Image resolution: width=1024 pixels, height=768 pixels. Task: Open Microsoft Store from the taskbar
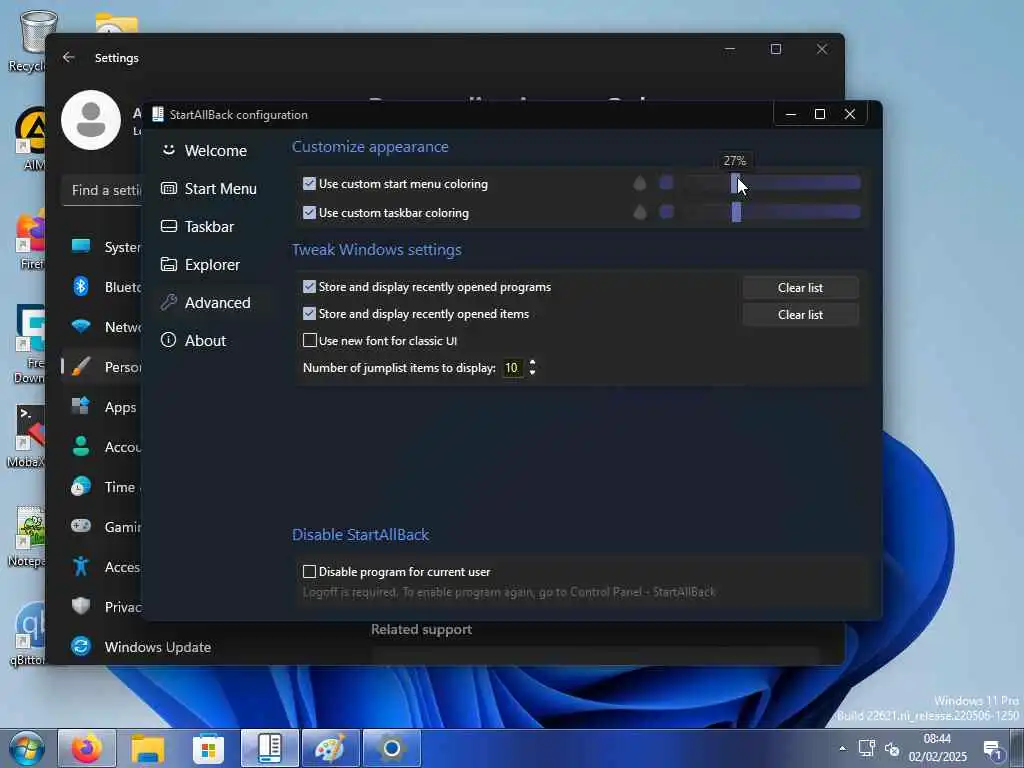coord(208,748)
